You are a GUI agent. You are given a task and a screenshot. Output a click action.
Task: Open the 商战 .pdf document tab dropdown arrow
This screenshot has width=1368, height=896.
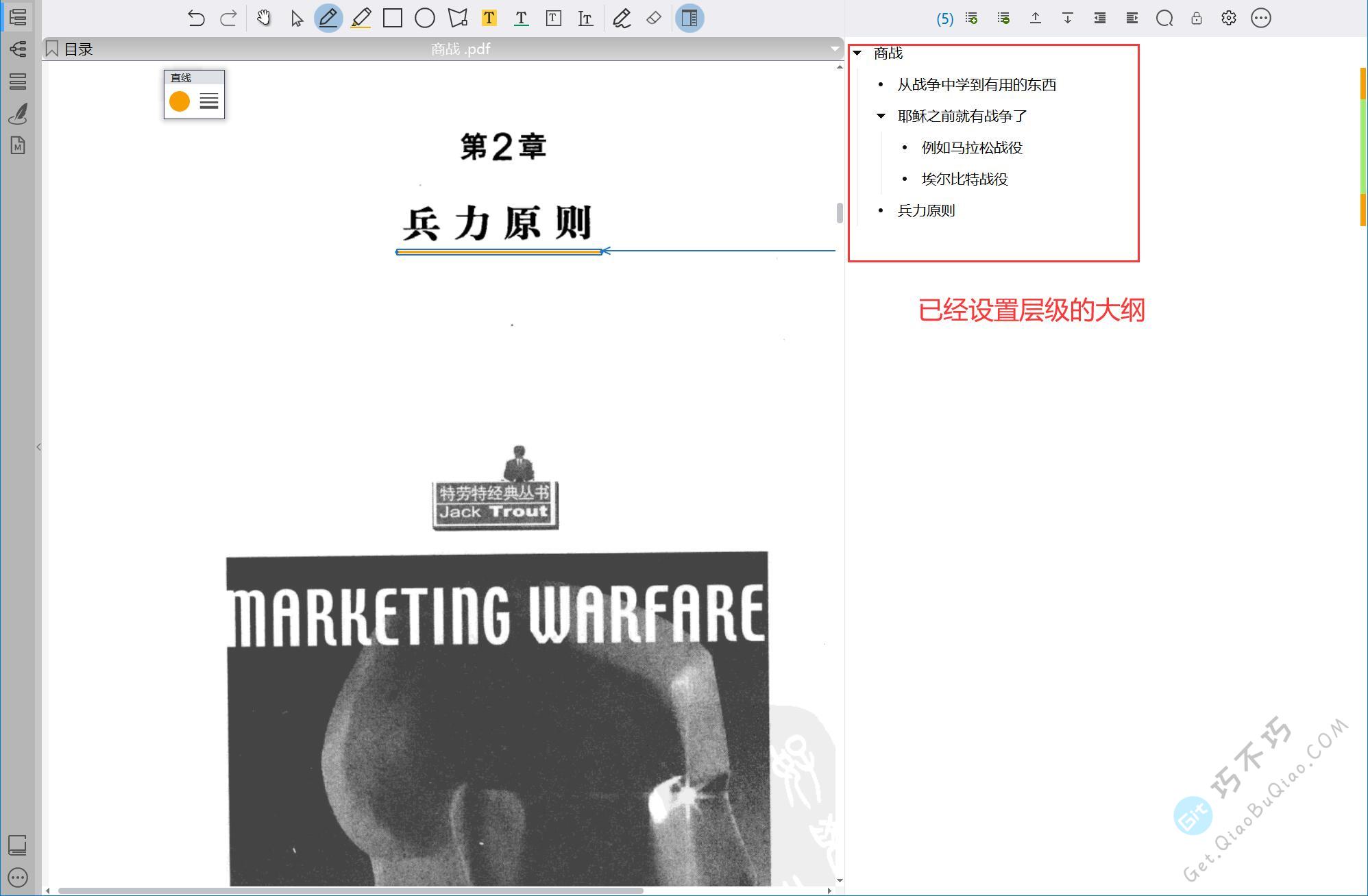tap(834, 49)
